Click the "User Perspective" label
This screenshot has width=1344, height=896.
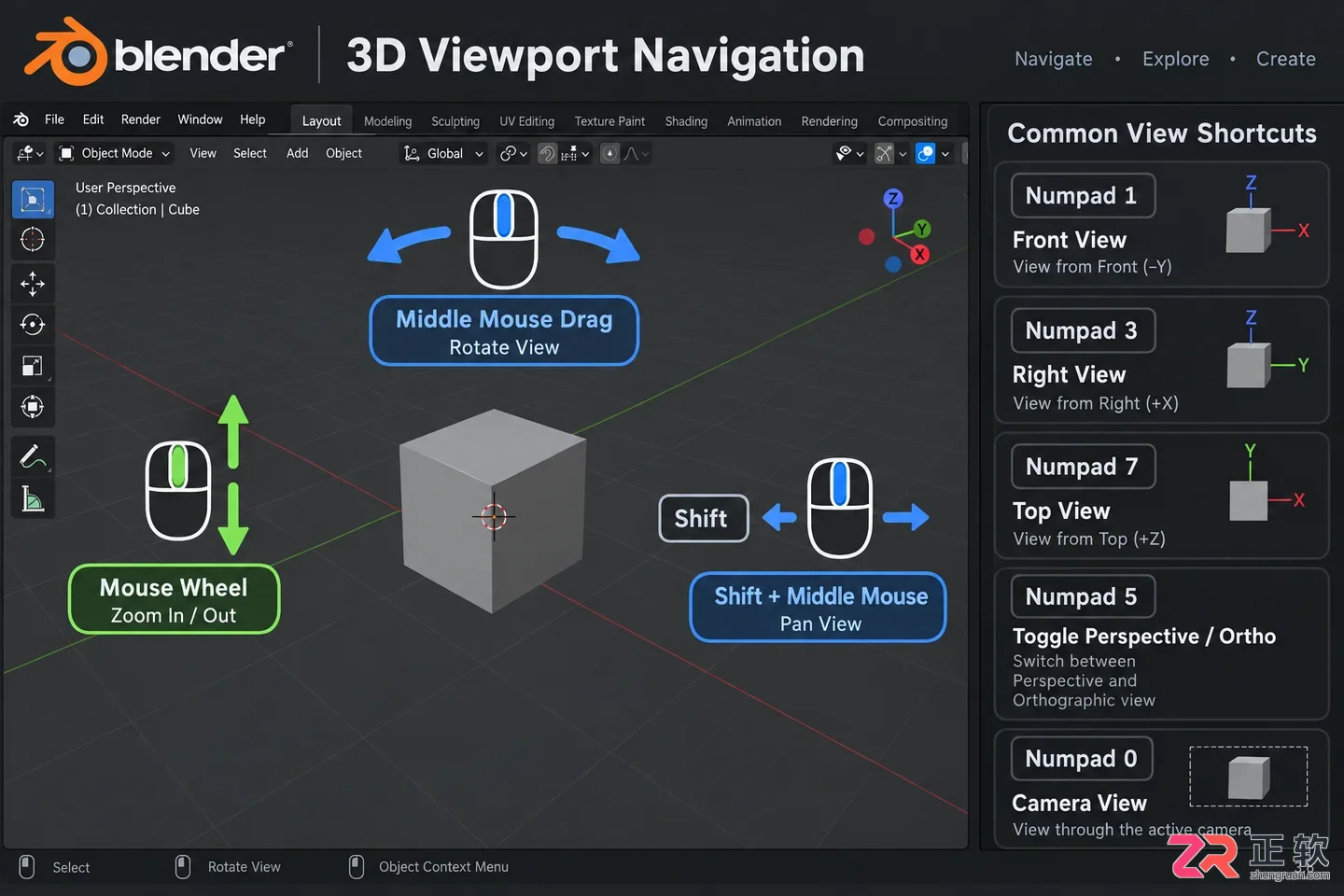pyautogui.click(x=126, y=188)
